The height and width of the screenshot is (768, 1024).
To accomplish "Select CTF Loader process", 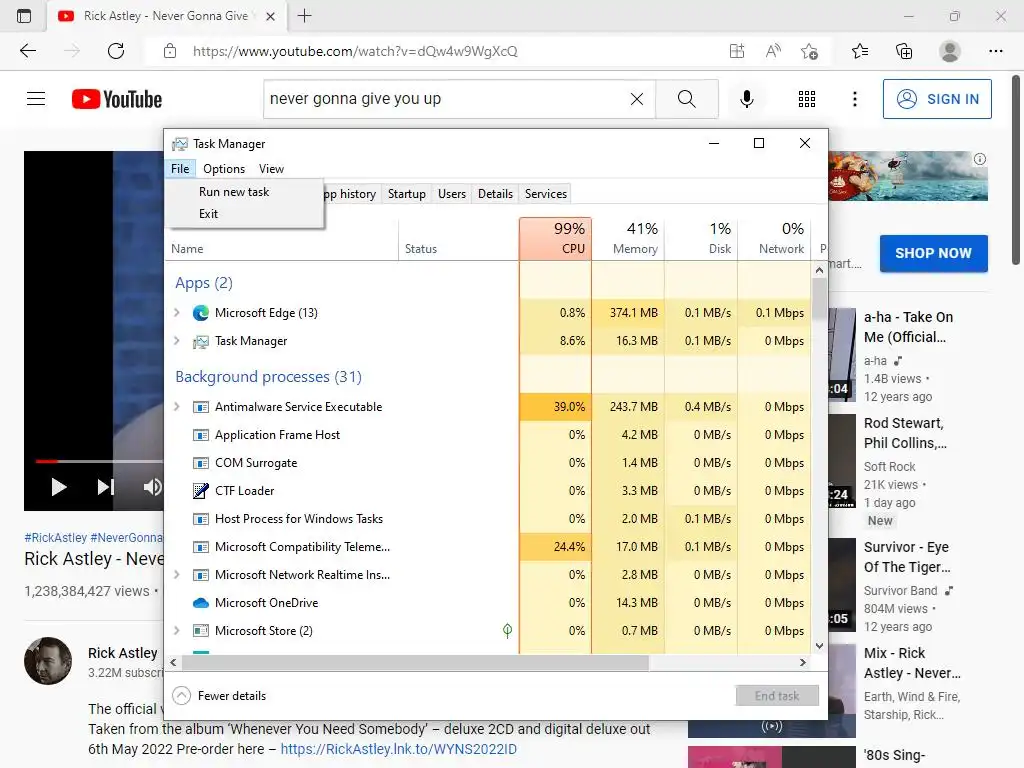I will click(487, 491).
